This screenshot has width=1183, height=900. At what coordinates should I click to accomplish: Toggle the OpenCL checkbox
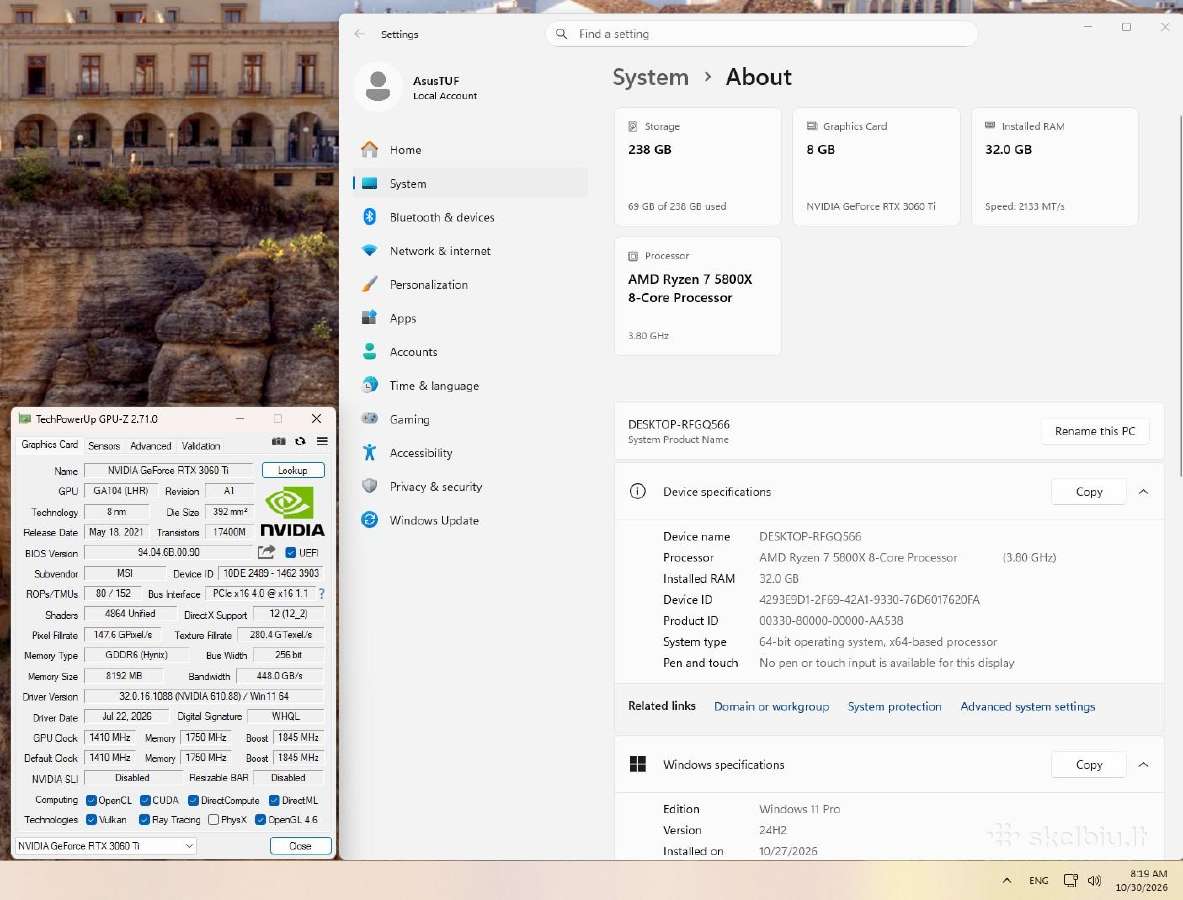tap(91, 800)
